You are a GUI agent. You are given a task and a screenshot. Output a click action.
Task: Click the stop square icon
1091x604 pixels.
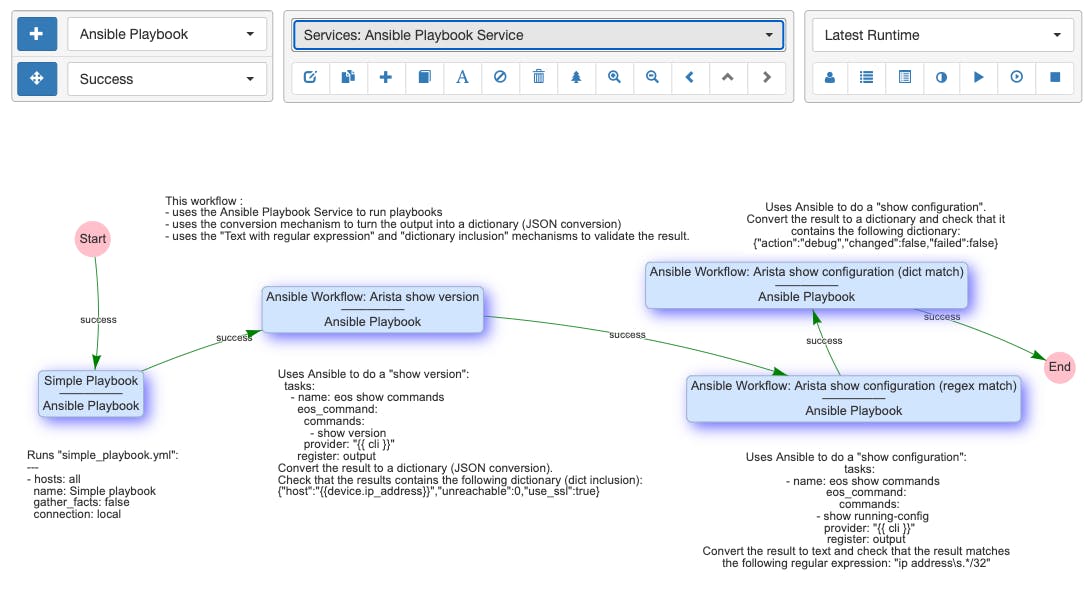[x=1055, y=77]
